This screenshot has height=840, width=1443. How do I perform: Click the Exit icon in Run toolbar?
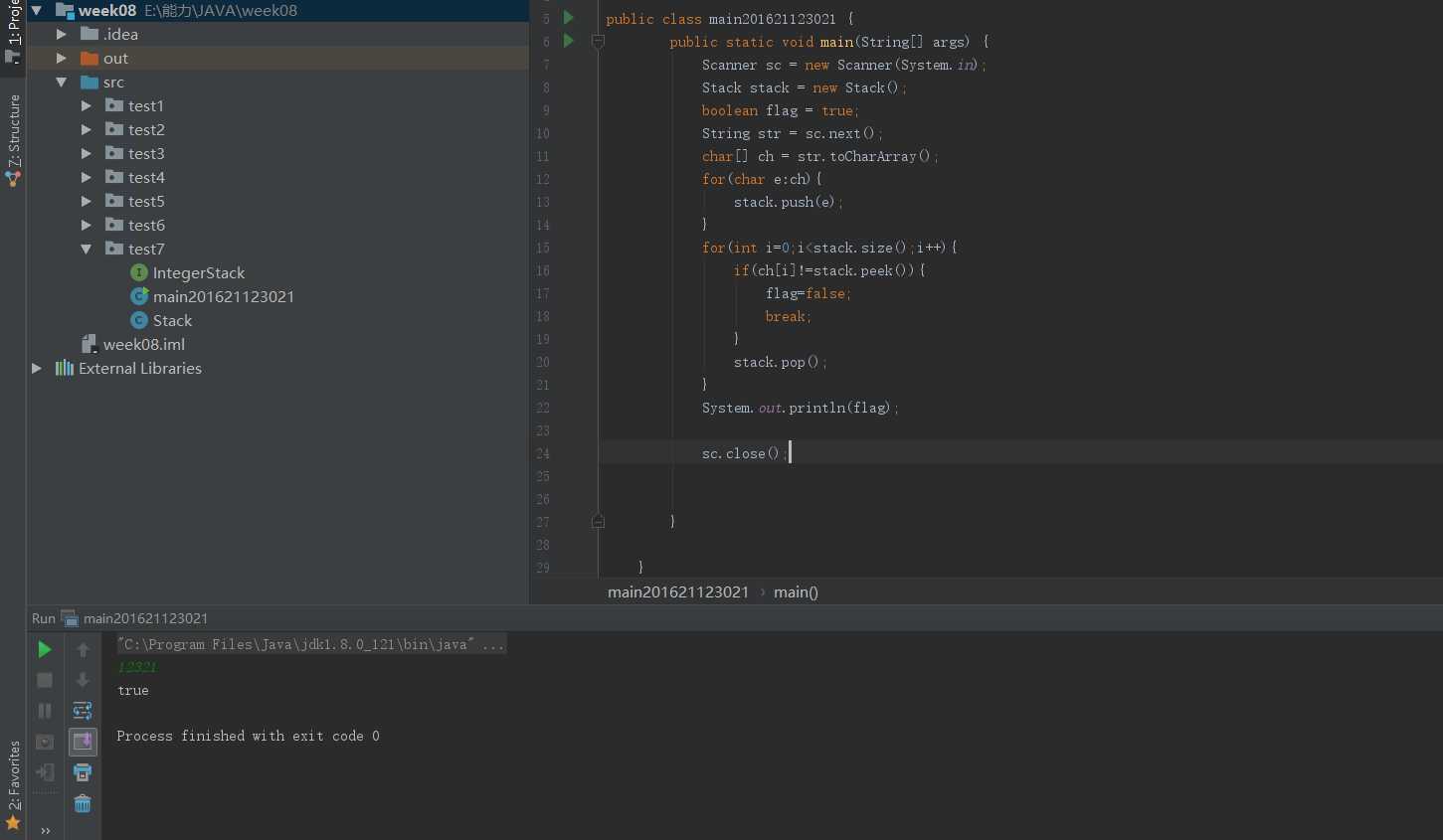pos(45,772)
